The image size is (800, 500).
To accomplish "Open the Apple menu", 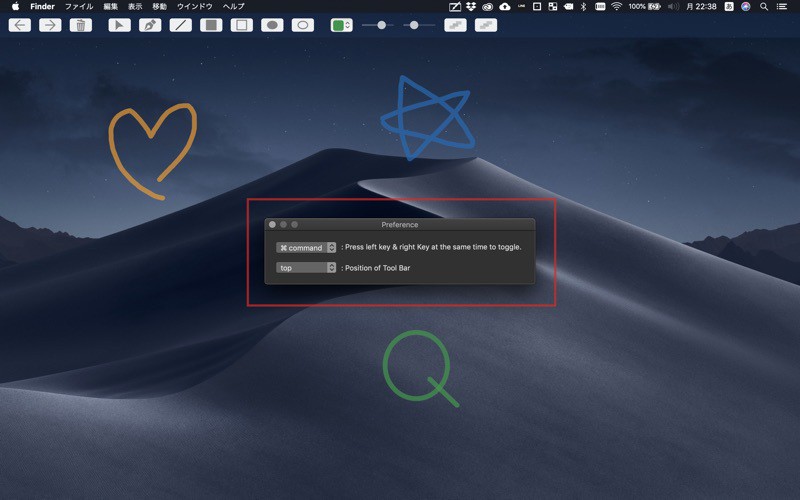I will tap(15, 7).
